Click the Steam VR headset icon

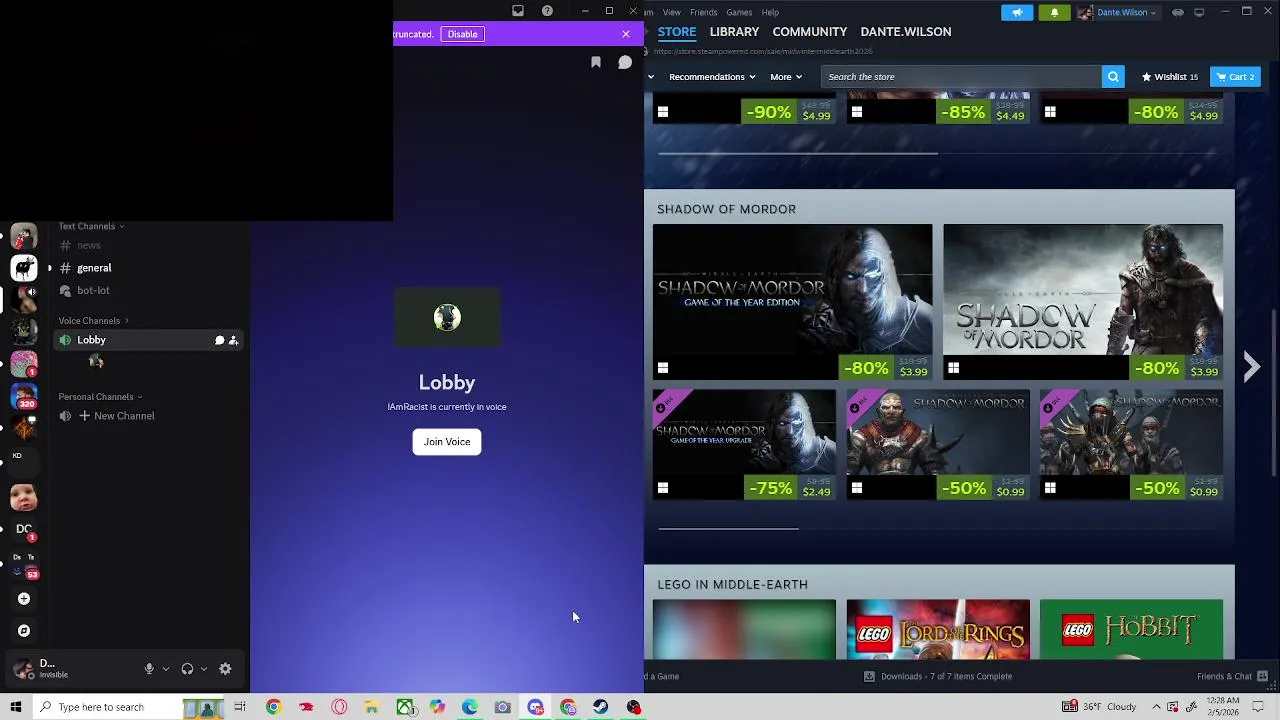click(1178, 12)
